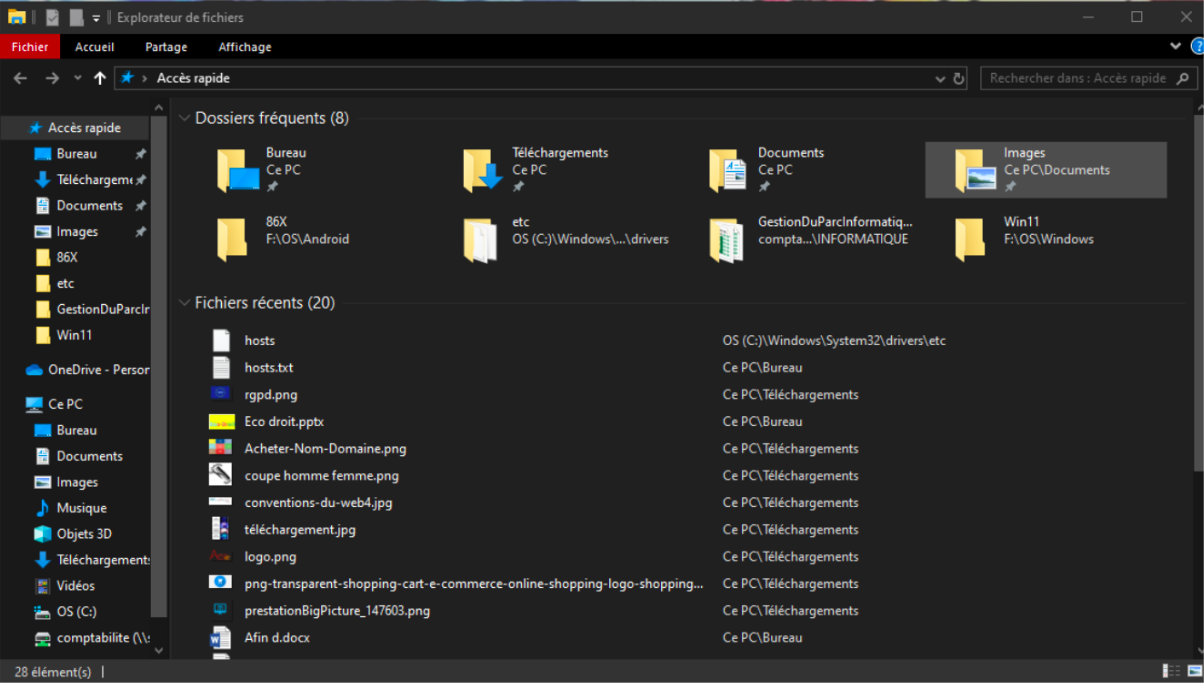Viewport: 1204px width, 683px height.
Task: Click the search box for Accès rapide
Action: (x=1078, y=78)
